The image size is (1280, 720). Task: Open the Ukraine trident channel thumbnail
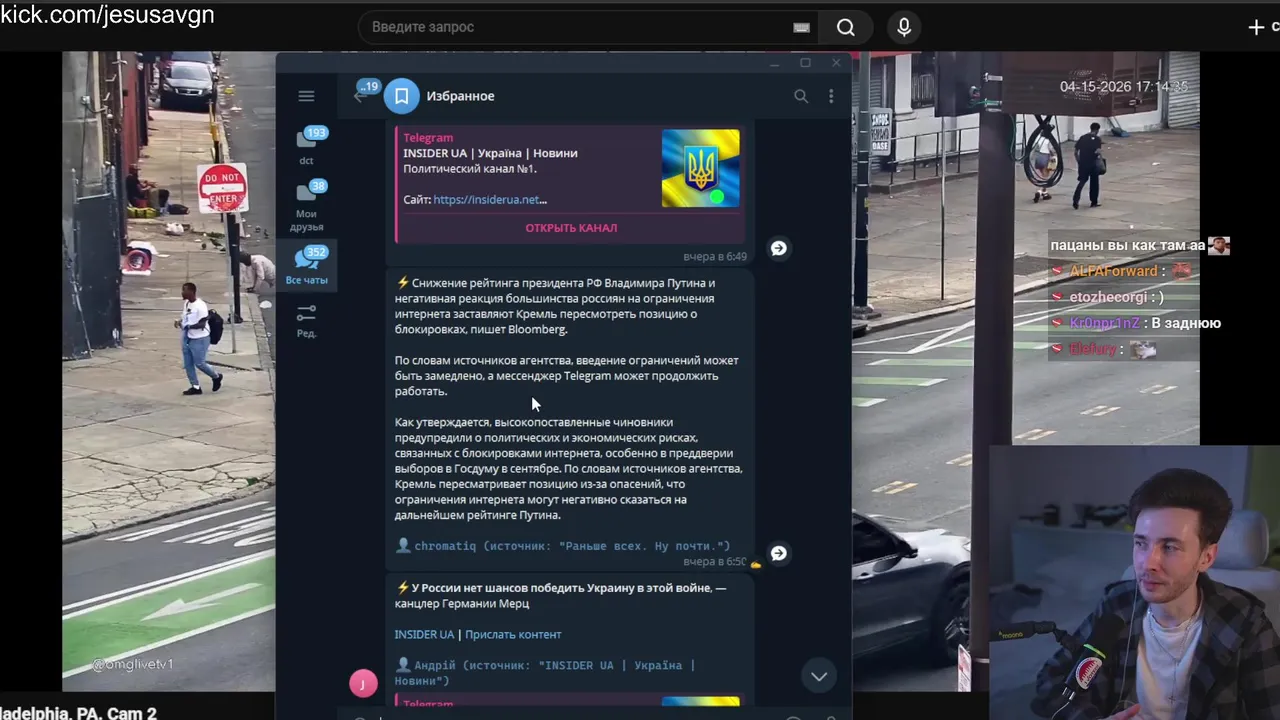pyautogui.click(x=700, y=168)
